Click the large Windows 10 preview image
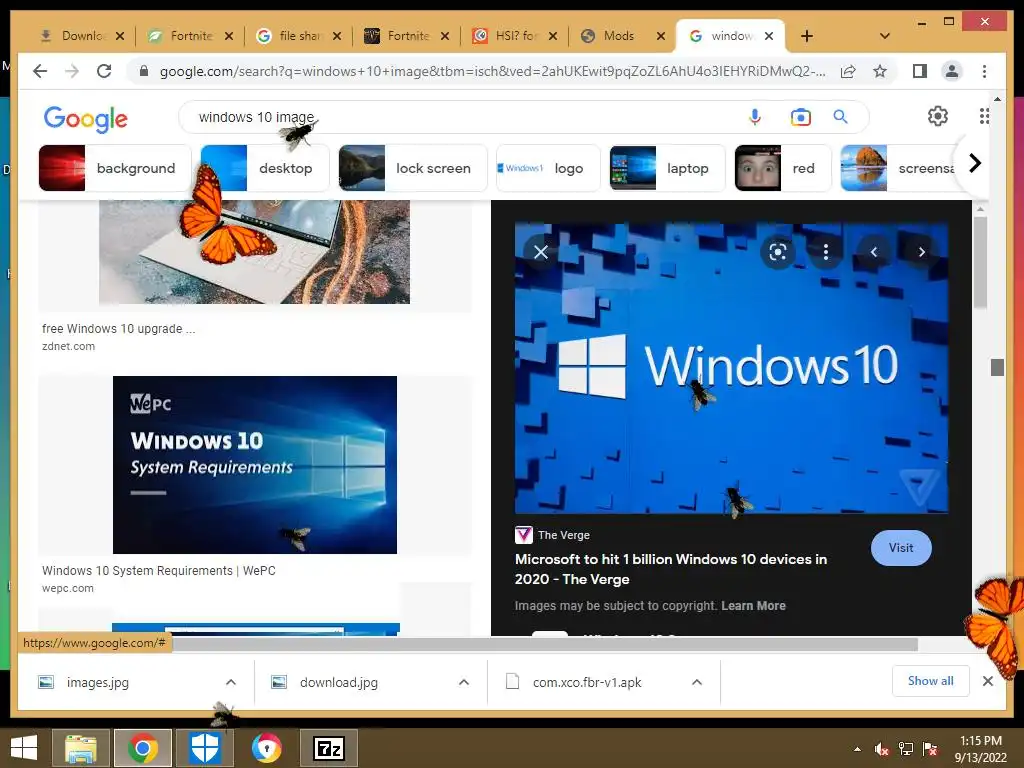The image size is (1024, 768). (731, 368)
